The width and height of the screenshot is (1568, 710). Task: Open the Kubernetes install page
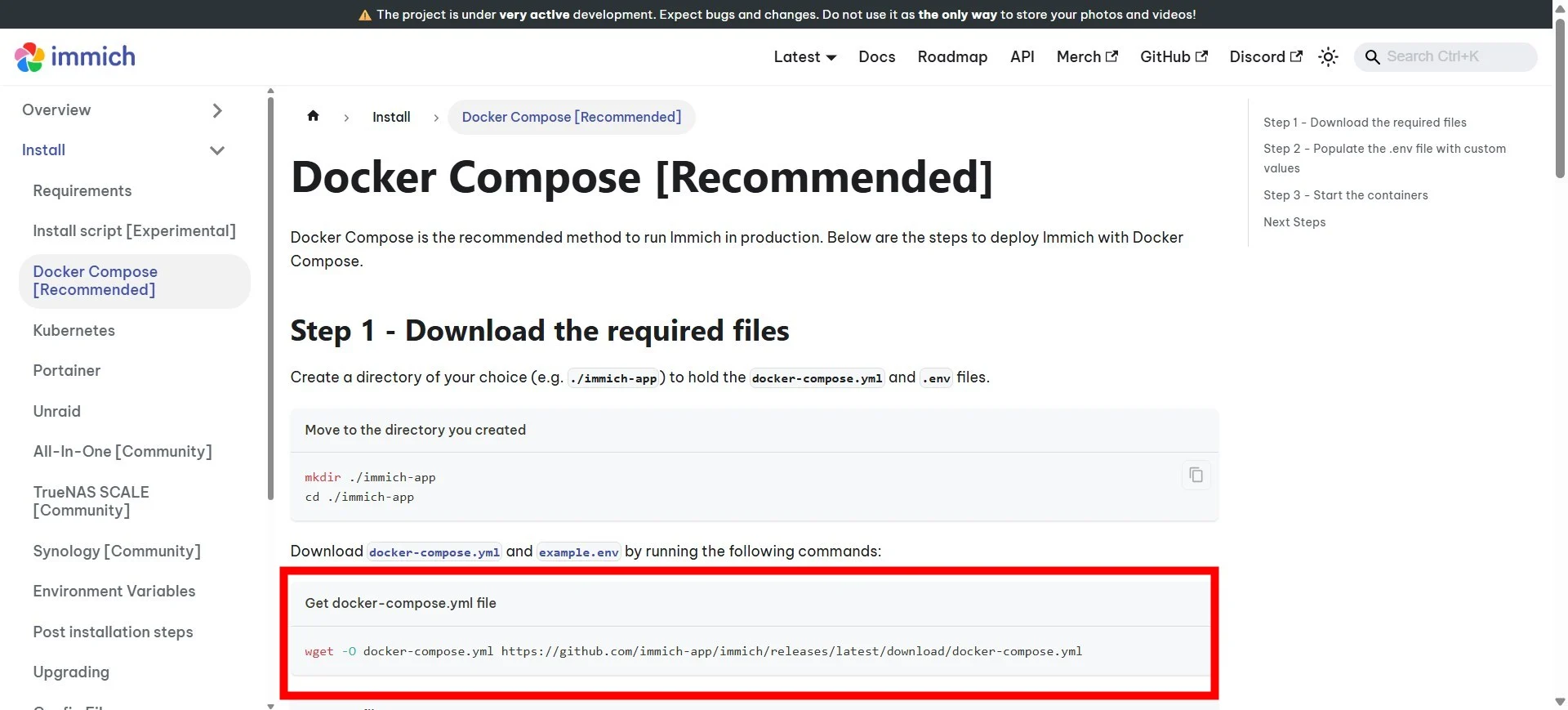pyautogui.click(x=73, y=330)
